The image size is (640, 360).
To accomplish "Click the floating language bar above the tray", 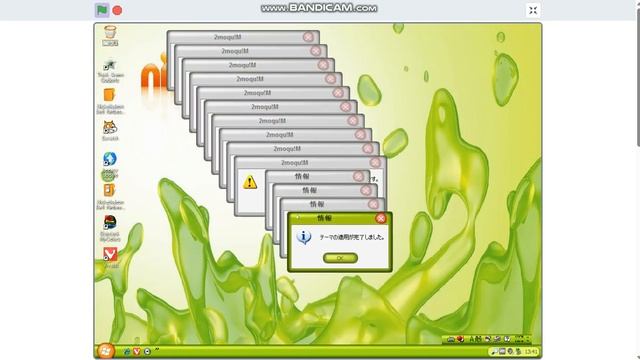I will [486, 339].
